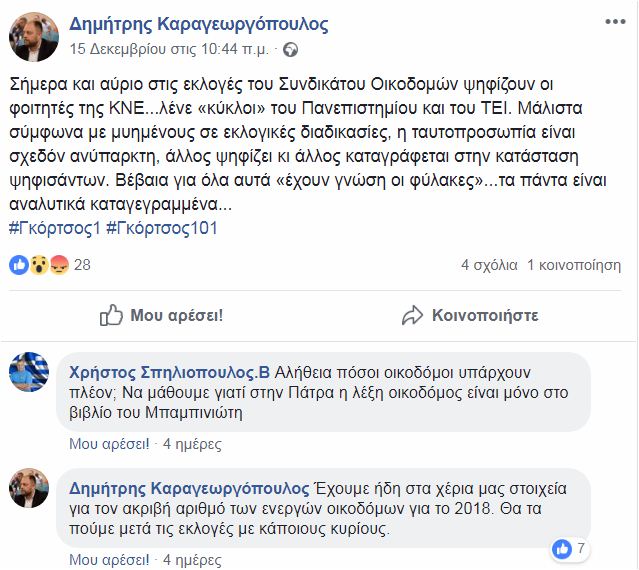The image size is (639, 570).
Task: Open post author profile picture at top
Action: point(34,37)
